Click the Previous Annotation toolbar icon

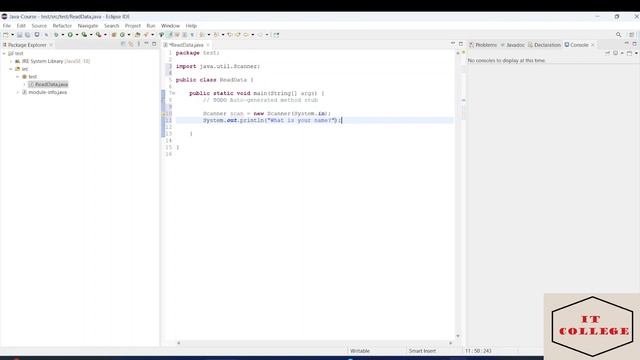(216, 35)
